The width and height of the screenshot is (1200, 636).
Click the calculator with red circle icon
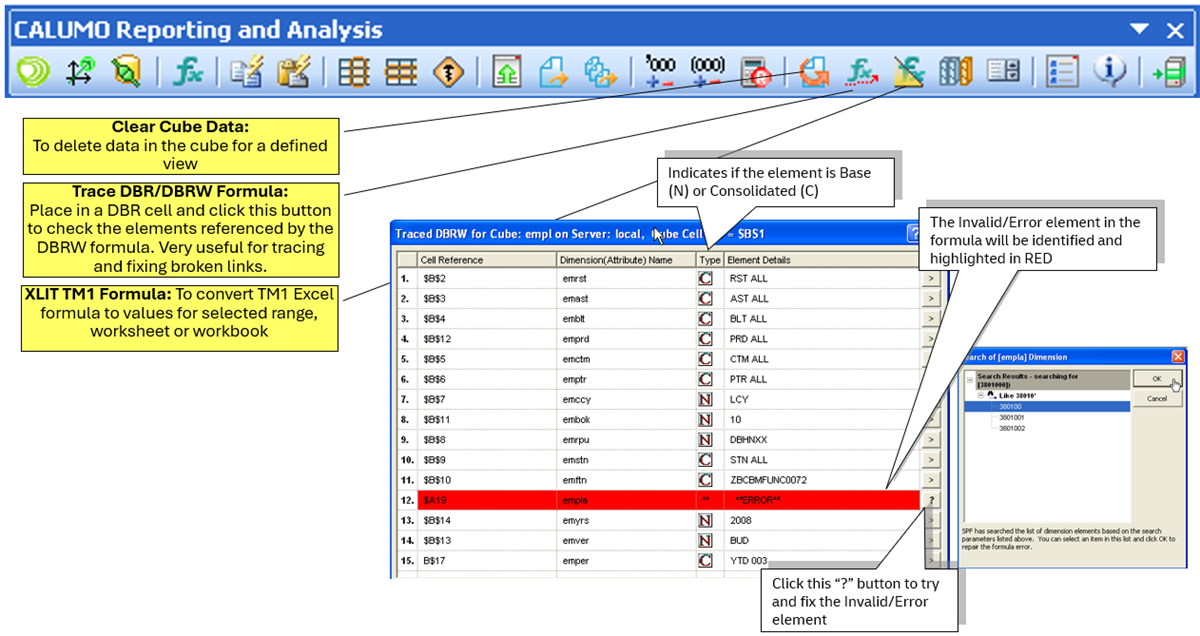[754, 71]
